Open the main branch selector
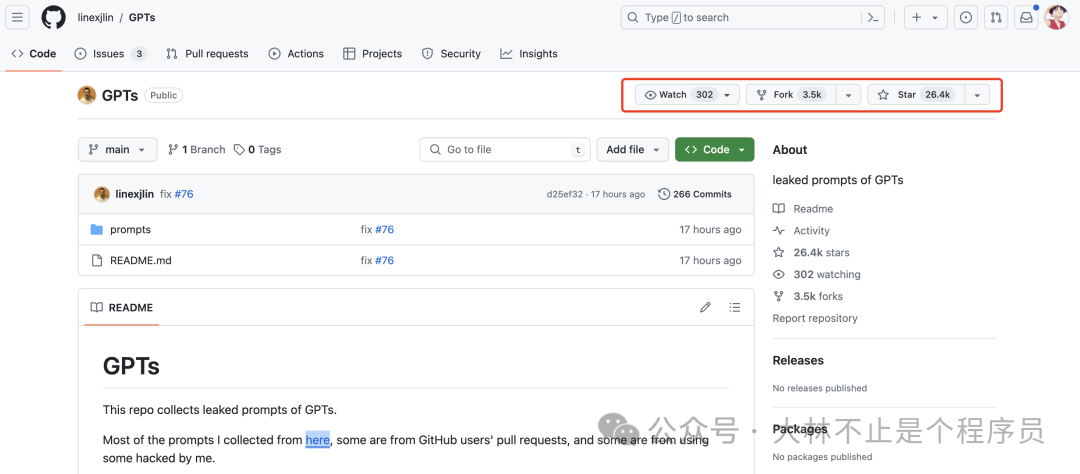 coord(118,150)
